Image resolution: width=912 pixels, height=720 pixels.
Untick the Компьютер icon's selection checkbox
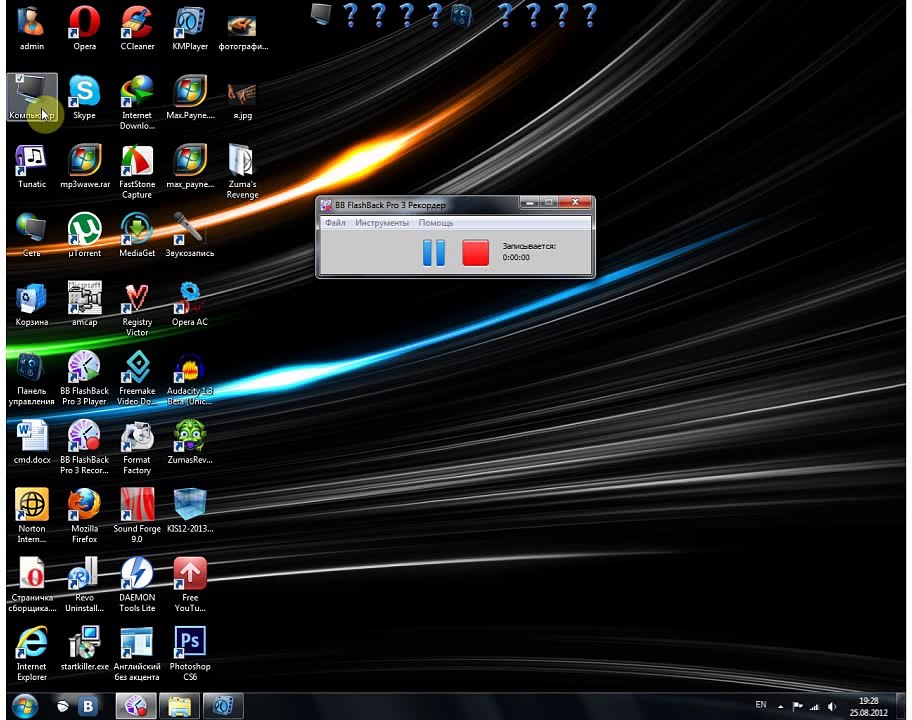coord(20,79)
